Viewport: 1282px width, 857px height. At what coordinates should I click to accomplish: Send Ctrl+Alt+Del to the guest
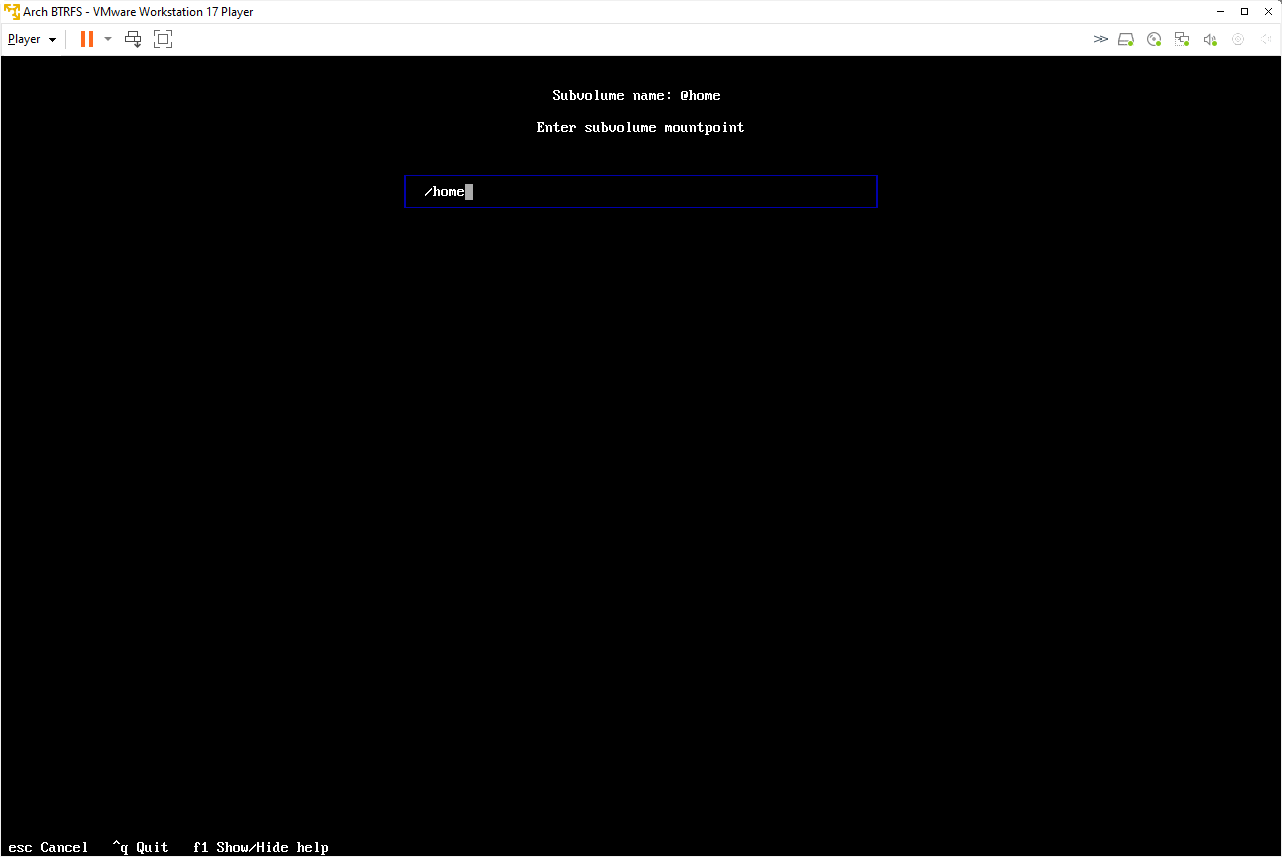coord(133,39)
